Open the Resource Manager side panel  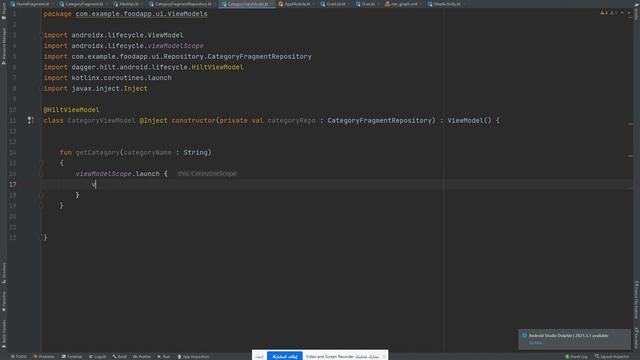[4, 46]
